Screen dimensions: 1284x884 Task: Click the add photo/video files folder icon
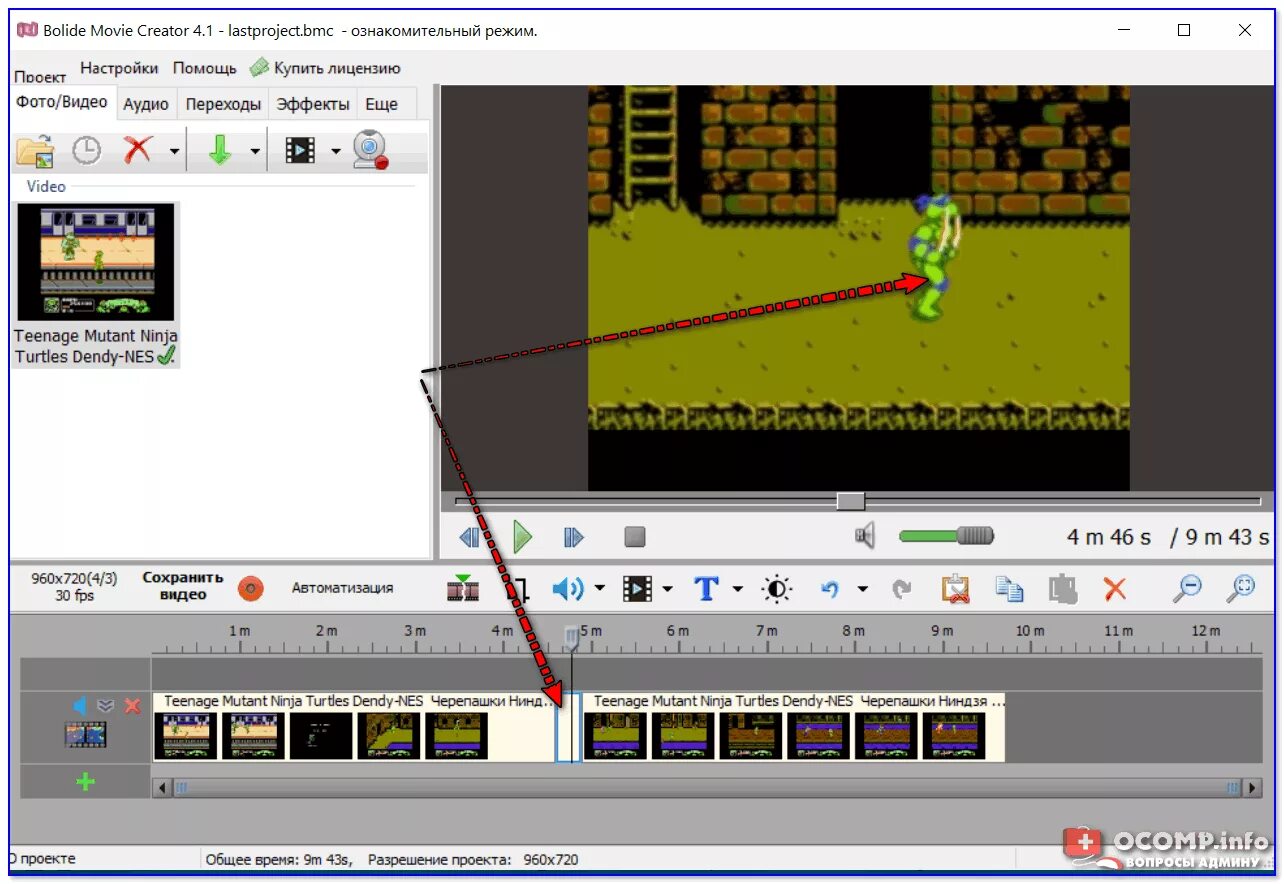coord(35,150)
